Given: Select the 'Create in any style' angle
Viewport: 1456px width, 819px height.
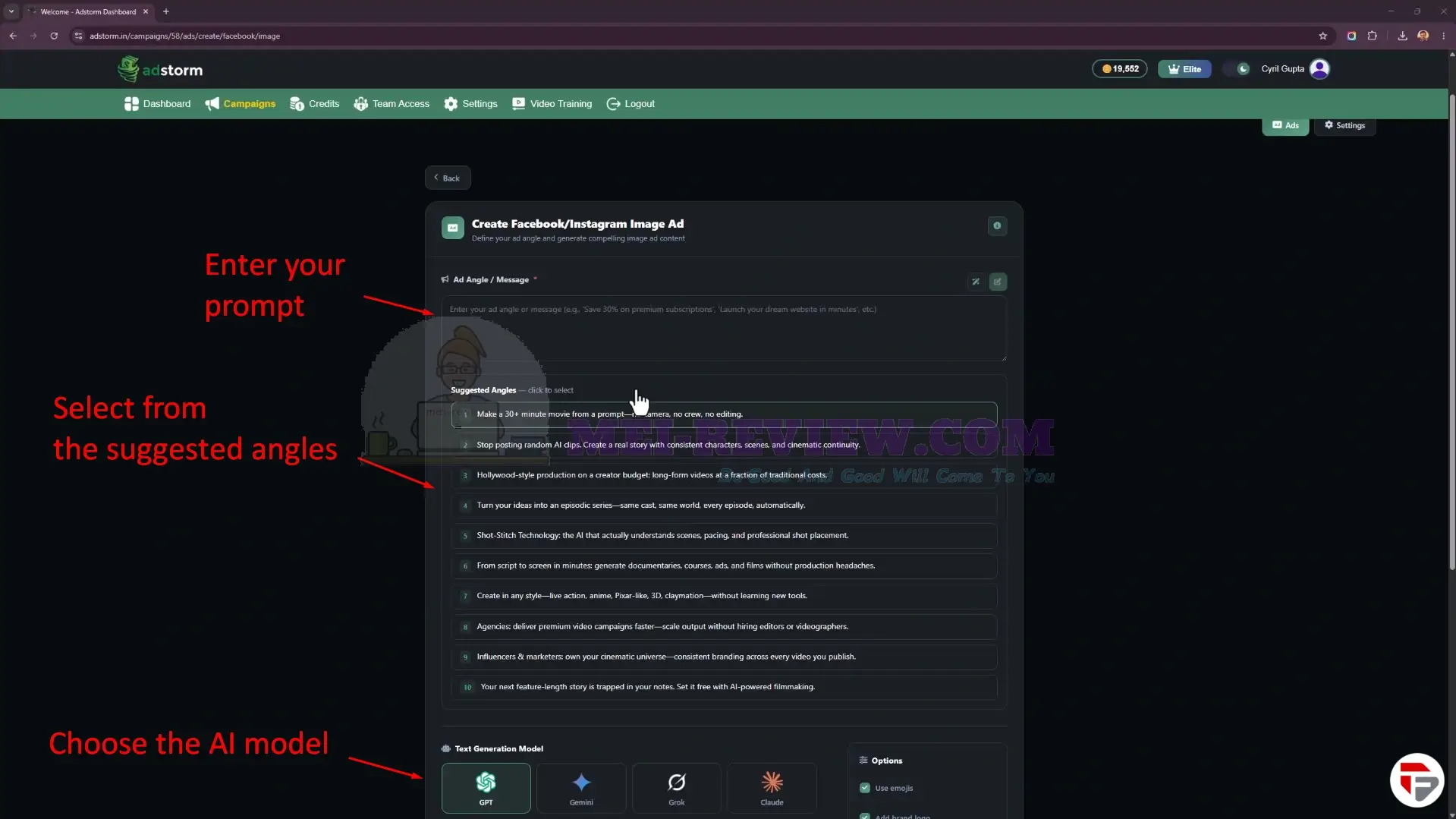Looking at the screenshot, I should 724,597.
